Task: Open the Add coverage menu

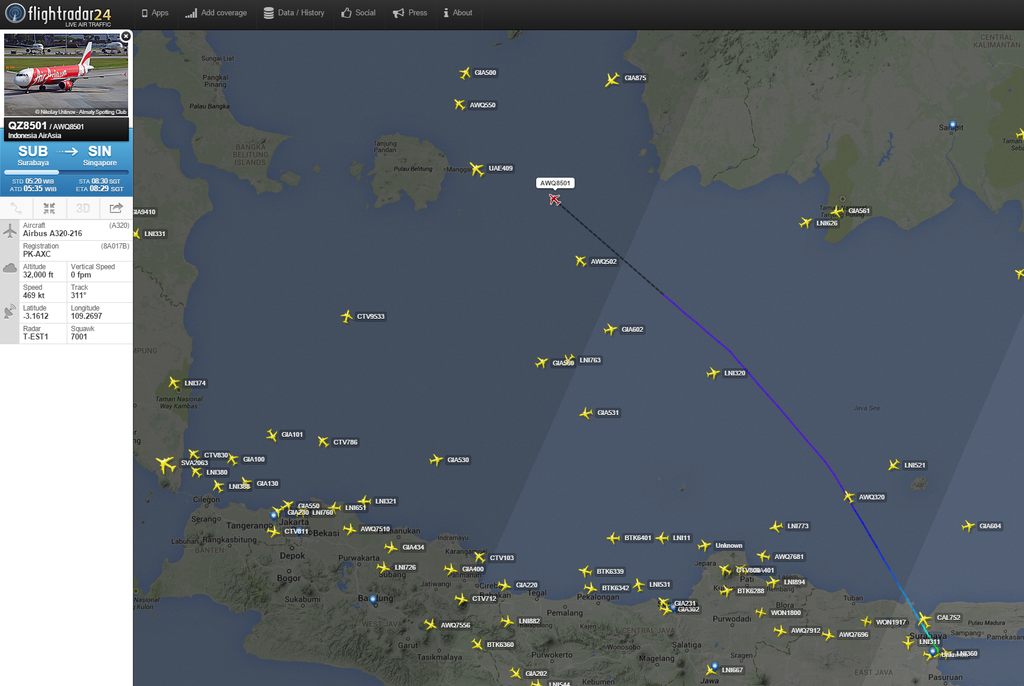Action: 216,13
